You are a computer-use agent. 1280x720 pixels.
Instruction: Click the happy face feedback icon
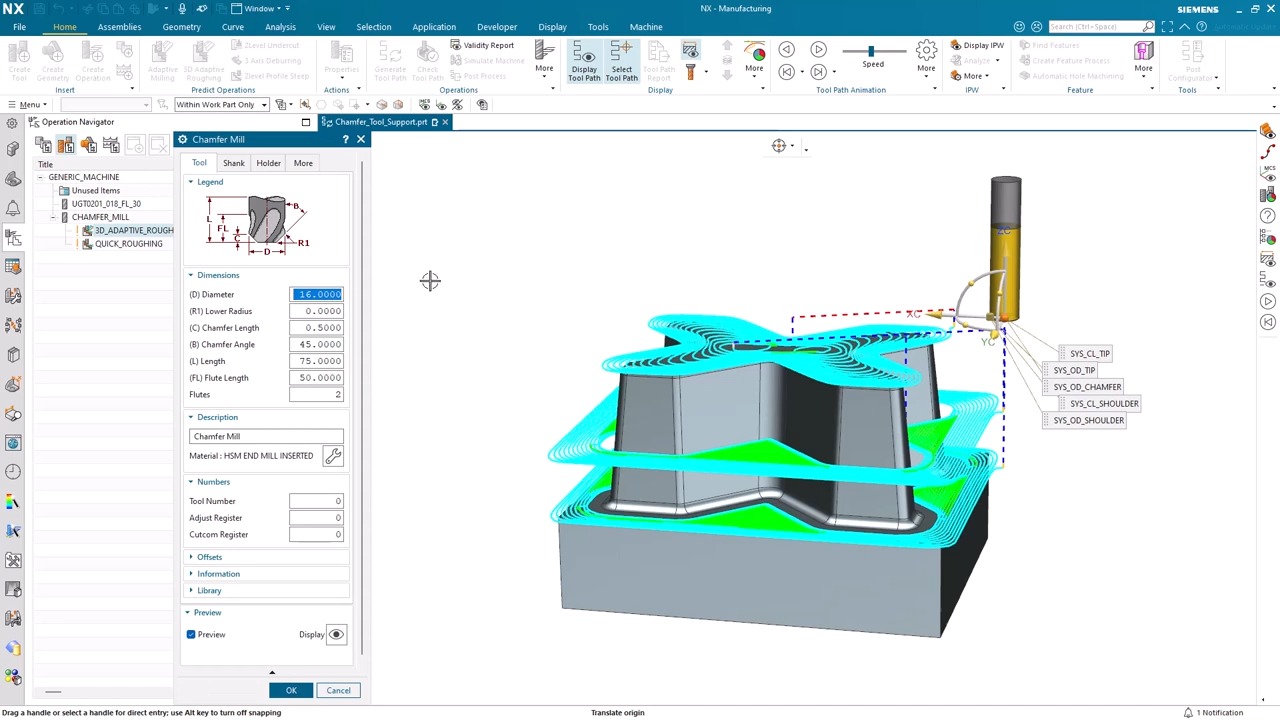coord(1019,27)
